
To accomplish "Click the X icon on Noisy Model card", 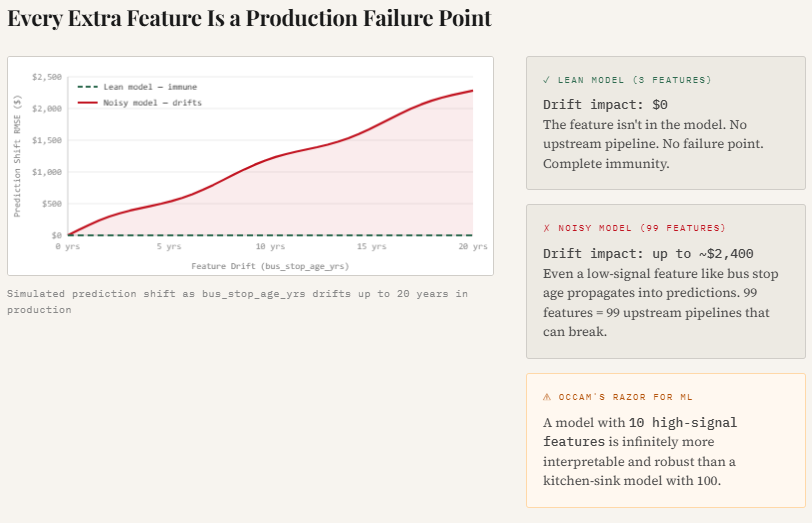I will click(546, 228).
